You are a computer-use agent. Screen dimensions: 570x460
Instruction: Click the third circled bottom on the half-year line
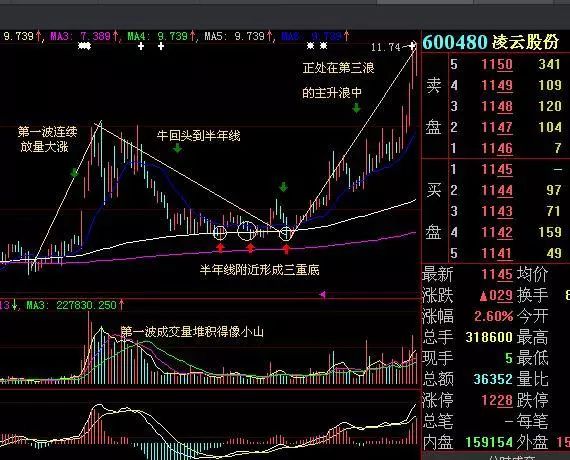click(x=286, y=233)
